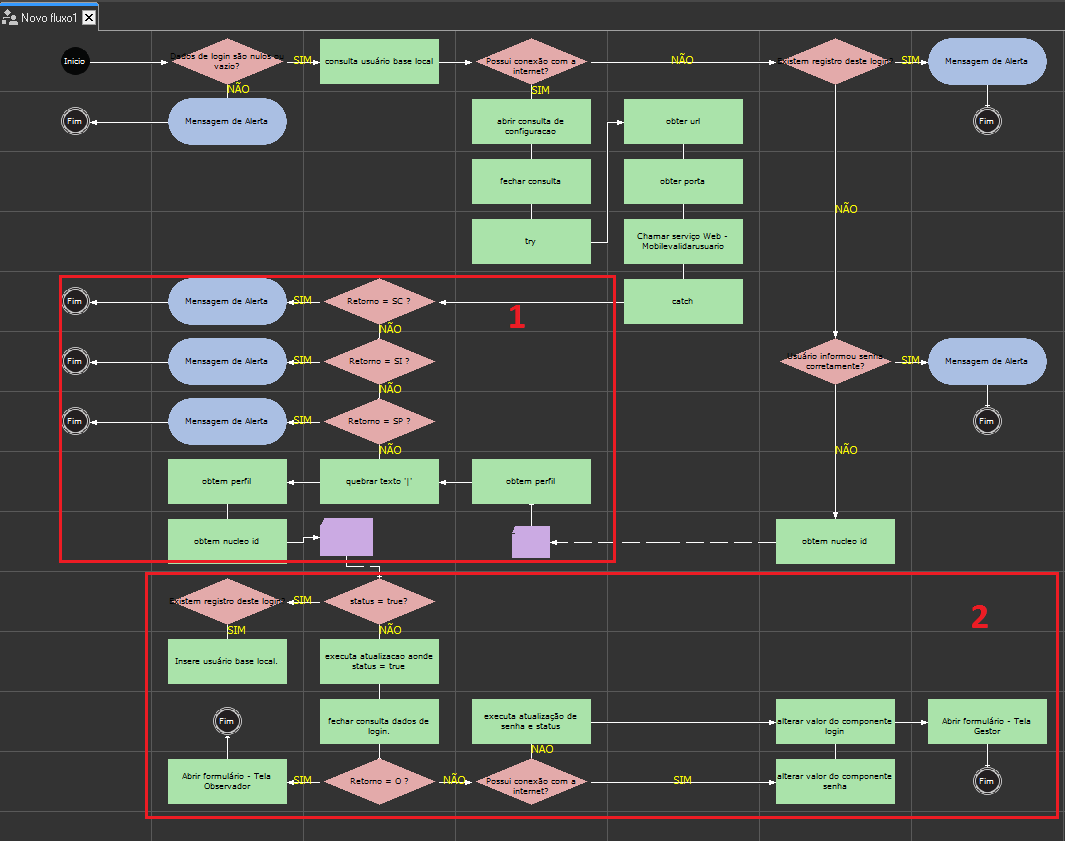Click the flow icon on Novo fluxo1 tab
The height and width of the screenshot is (841, 1065).
point(10,18)
